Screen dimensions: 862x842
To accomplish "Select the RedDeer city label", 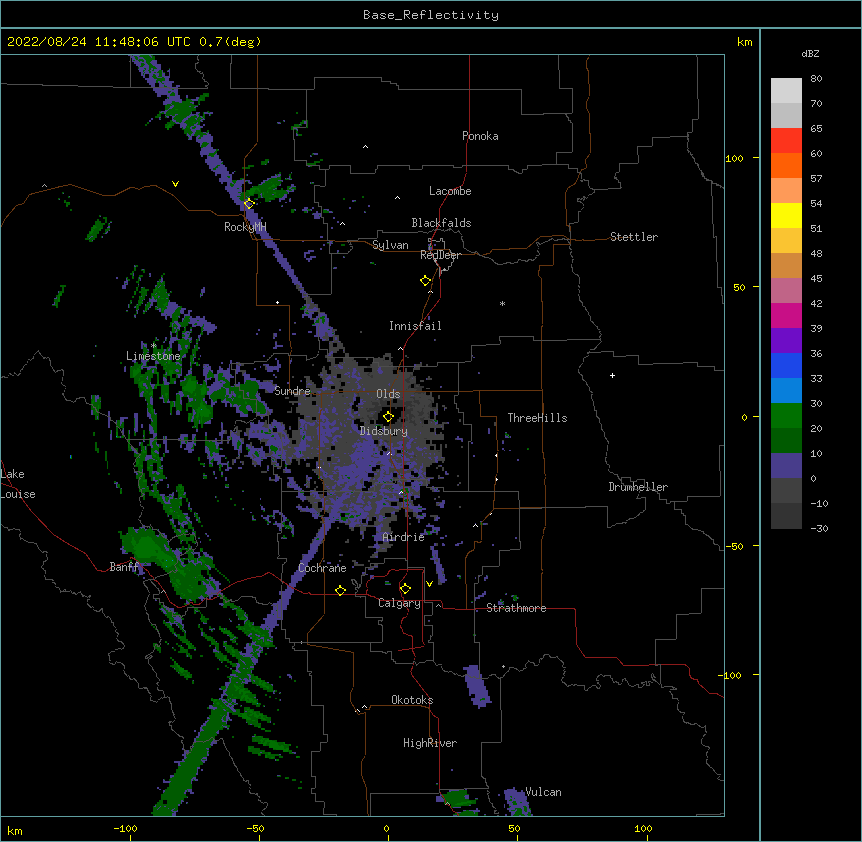I will coord(440,255).
